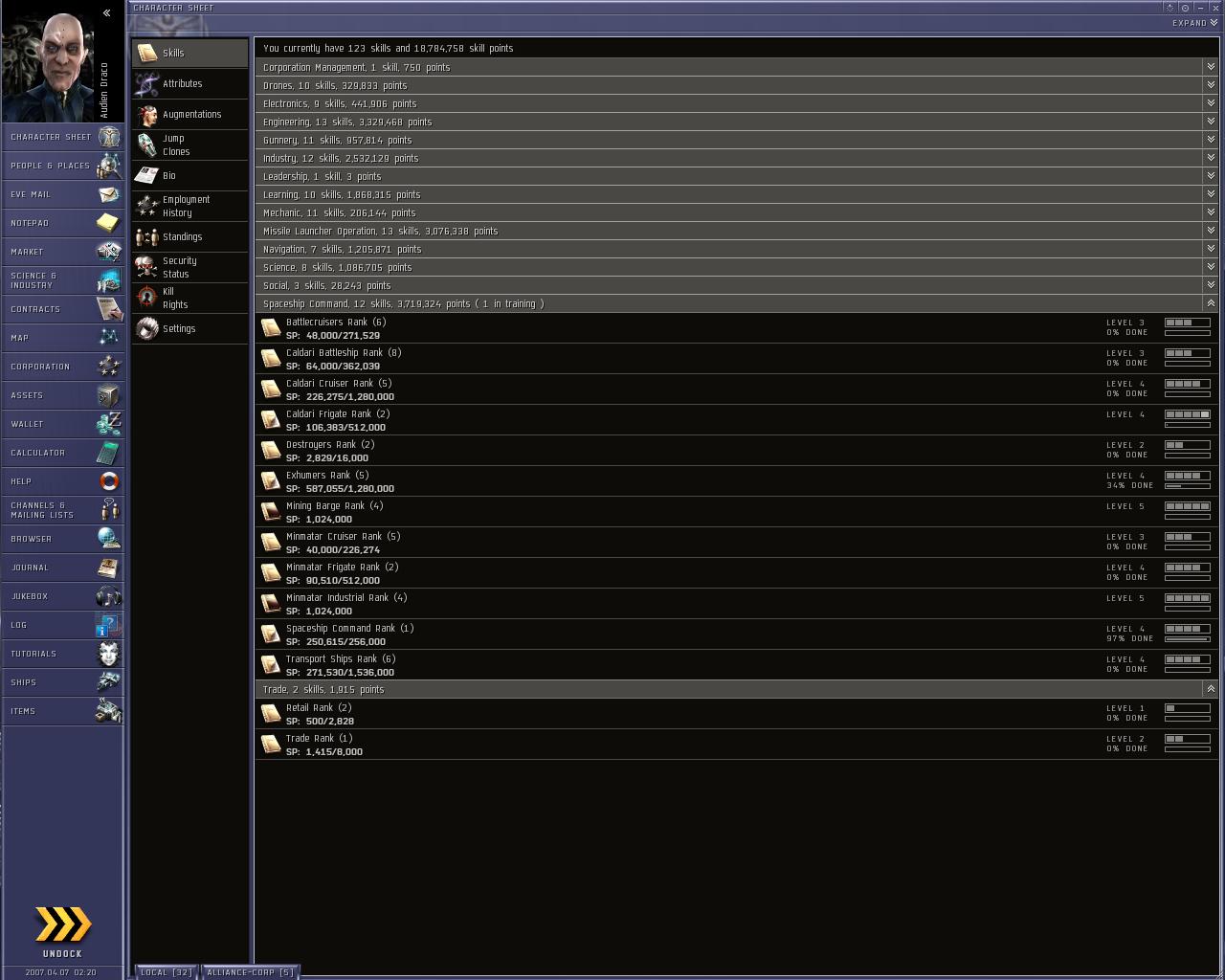The width and height of the screenshot is (1225, 980).
Task: Open the Character Sheet sidebar icon
Action: 109,137
